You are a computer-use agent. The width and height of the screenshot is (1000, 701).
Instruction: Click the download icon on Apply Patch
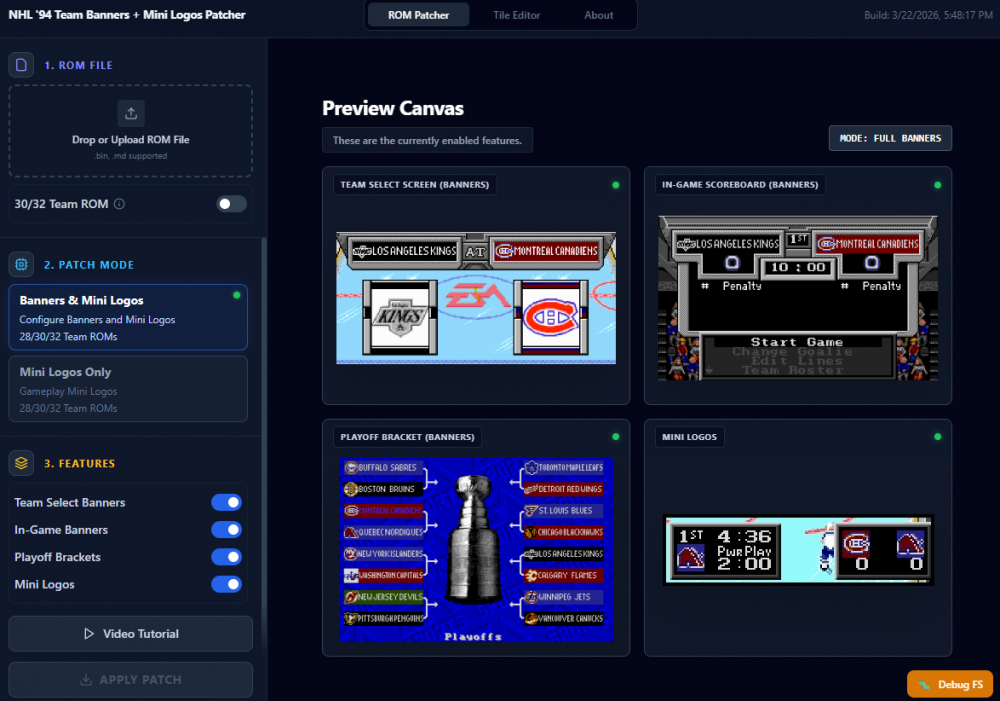86,680
